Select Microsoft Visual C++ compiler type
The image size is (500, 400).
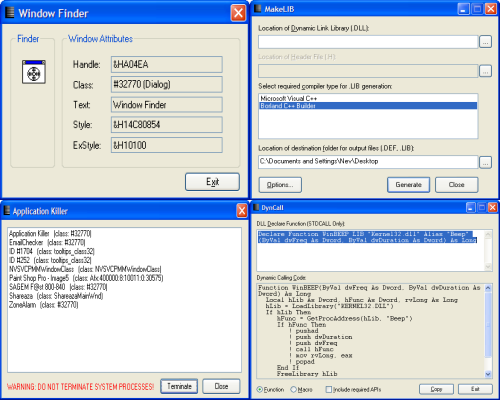368,98
